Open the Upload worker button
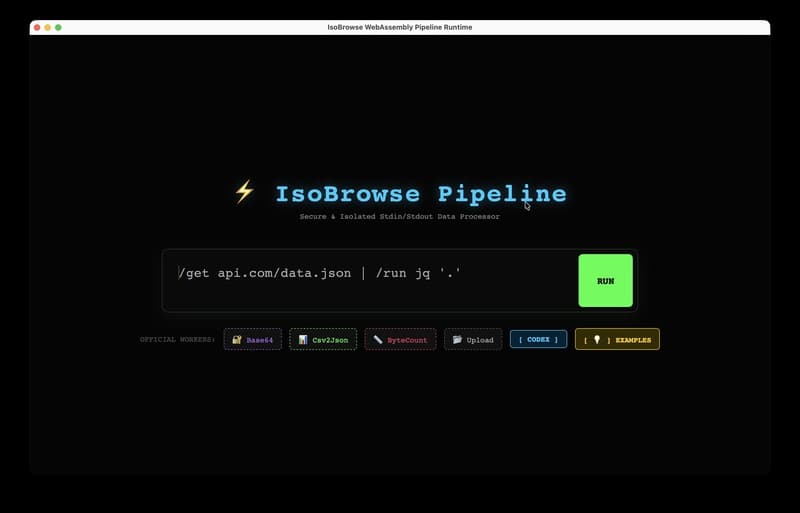Screen dimensions: 800x513 (473, 339)
